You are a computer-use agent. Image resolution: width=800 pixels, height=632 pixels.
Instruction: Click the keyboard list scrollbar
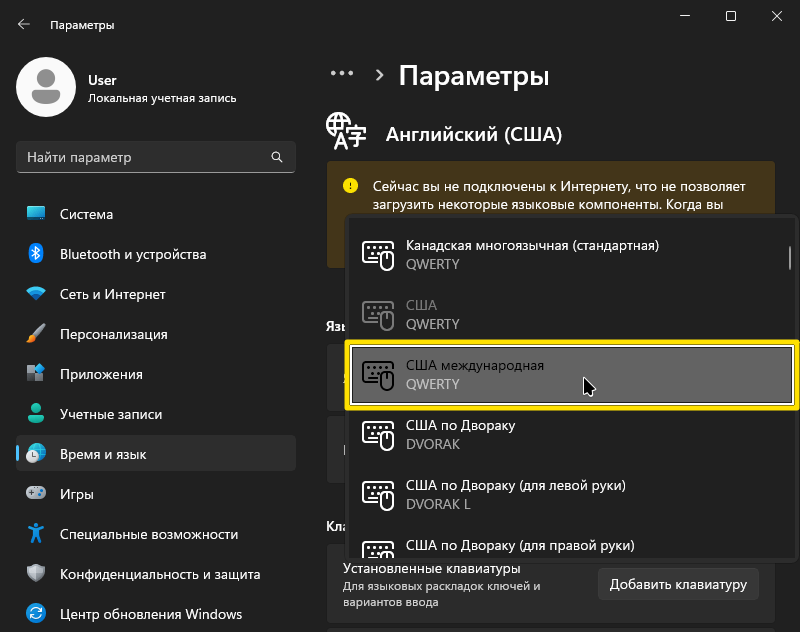791,258
